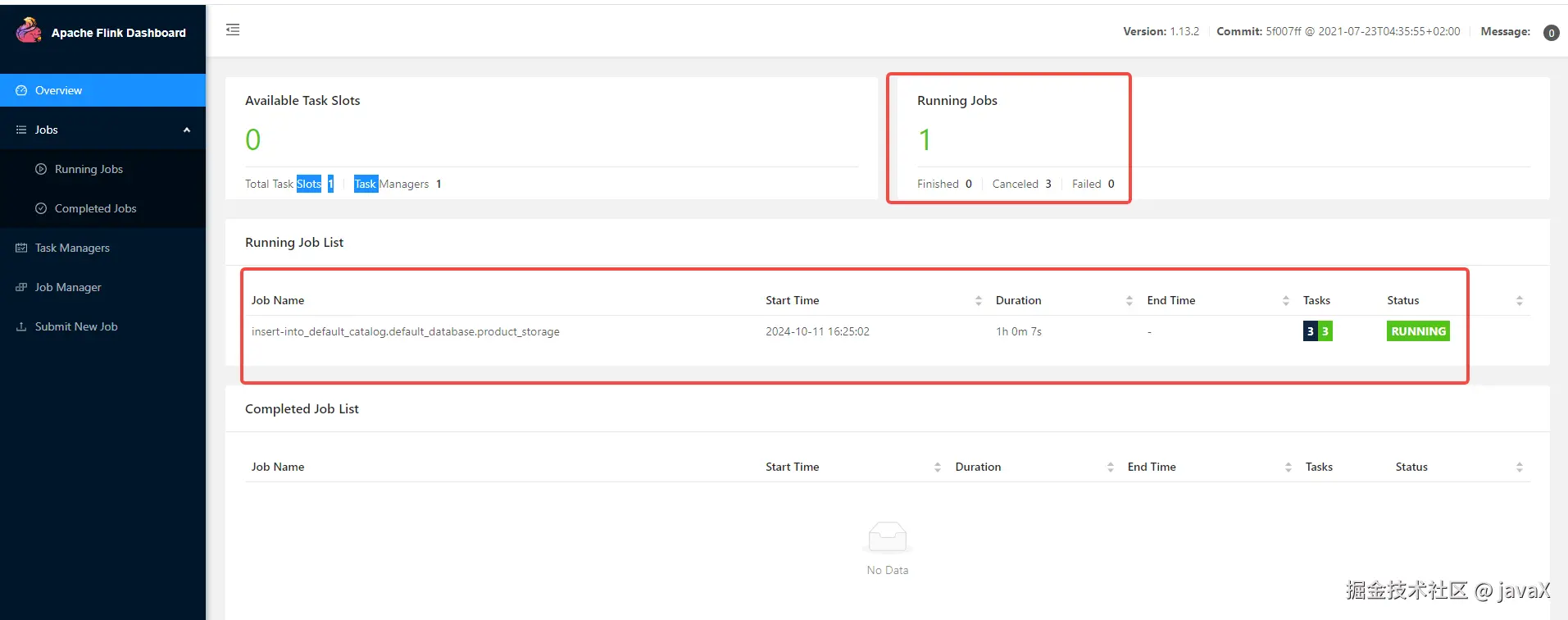Viewport: 1568px width, 620px height.
Task: Open Submit New Job menu item
Action: click(x=76, y=326)
